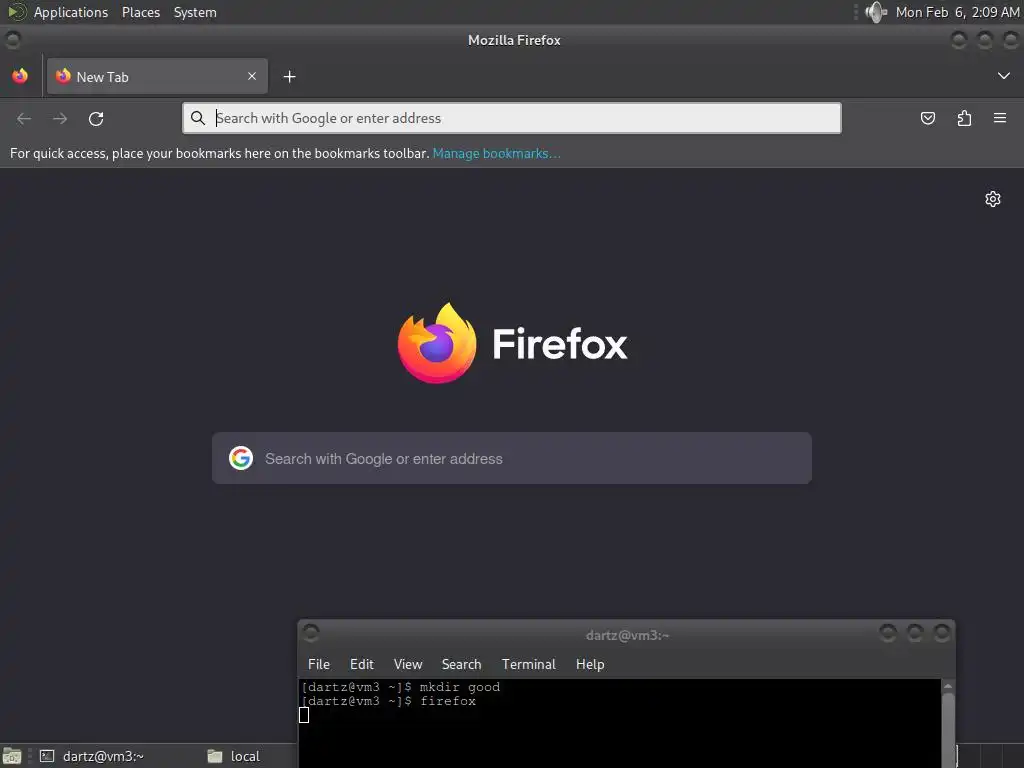Open the Applications system menu
This screenshot has height=768, width=1024.
[71, 12]
